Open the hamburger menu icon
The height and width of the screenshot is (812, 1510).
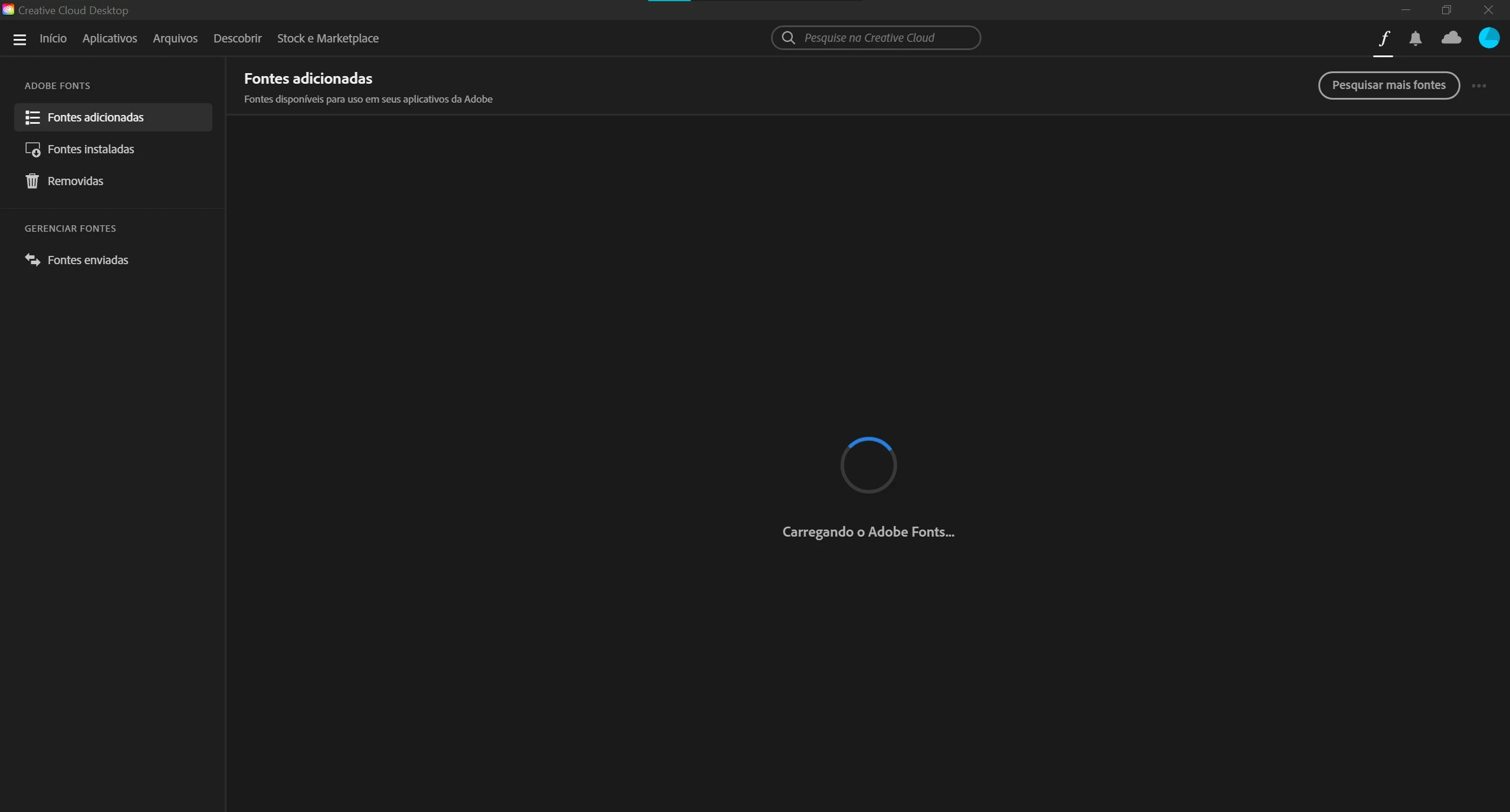click(19, 39)
